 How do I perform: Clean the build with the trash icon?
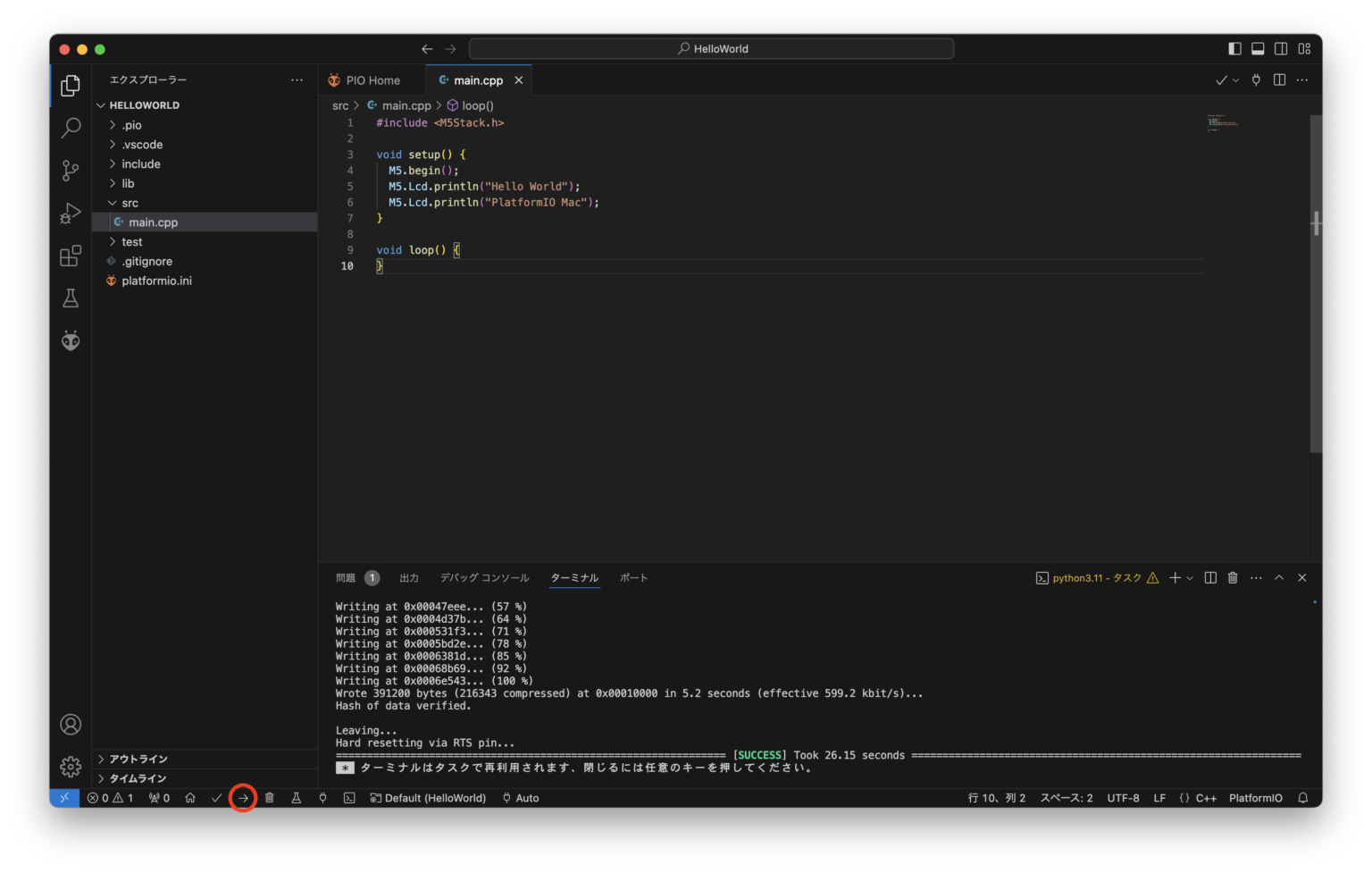point(269,798)
